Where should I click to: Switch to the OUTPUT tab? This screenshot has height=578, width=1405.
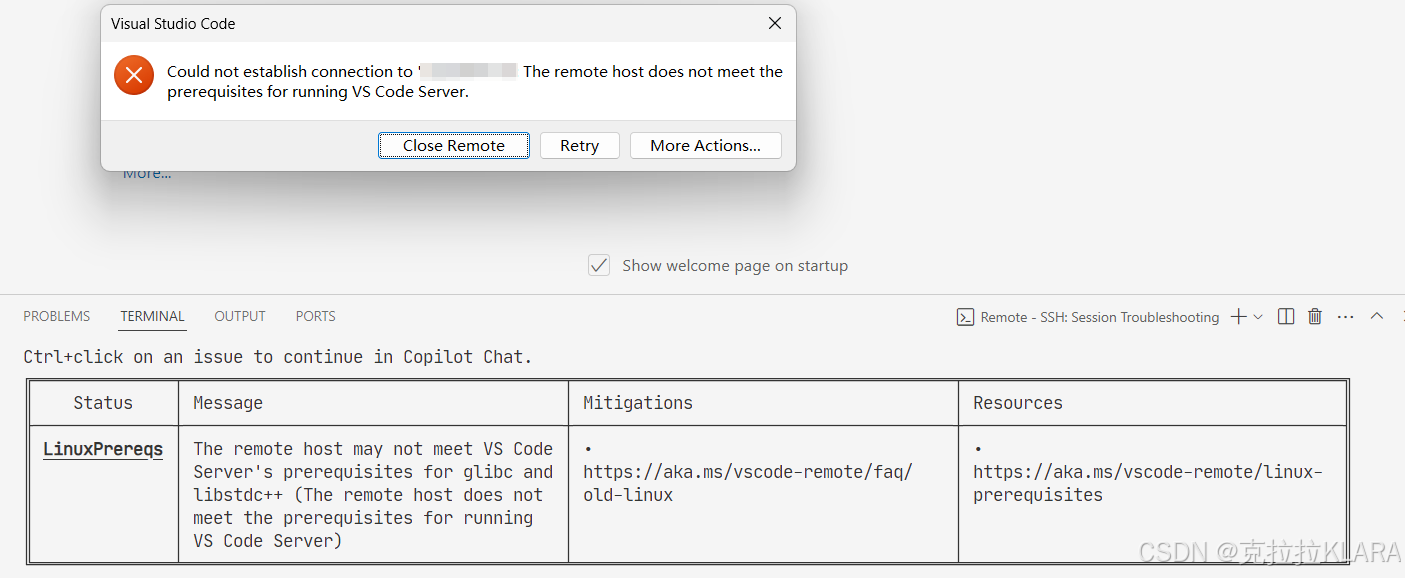pyautogui.click(x=240, y=316)
